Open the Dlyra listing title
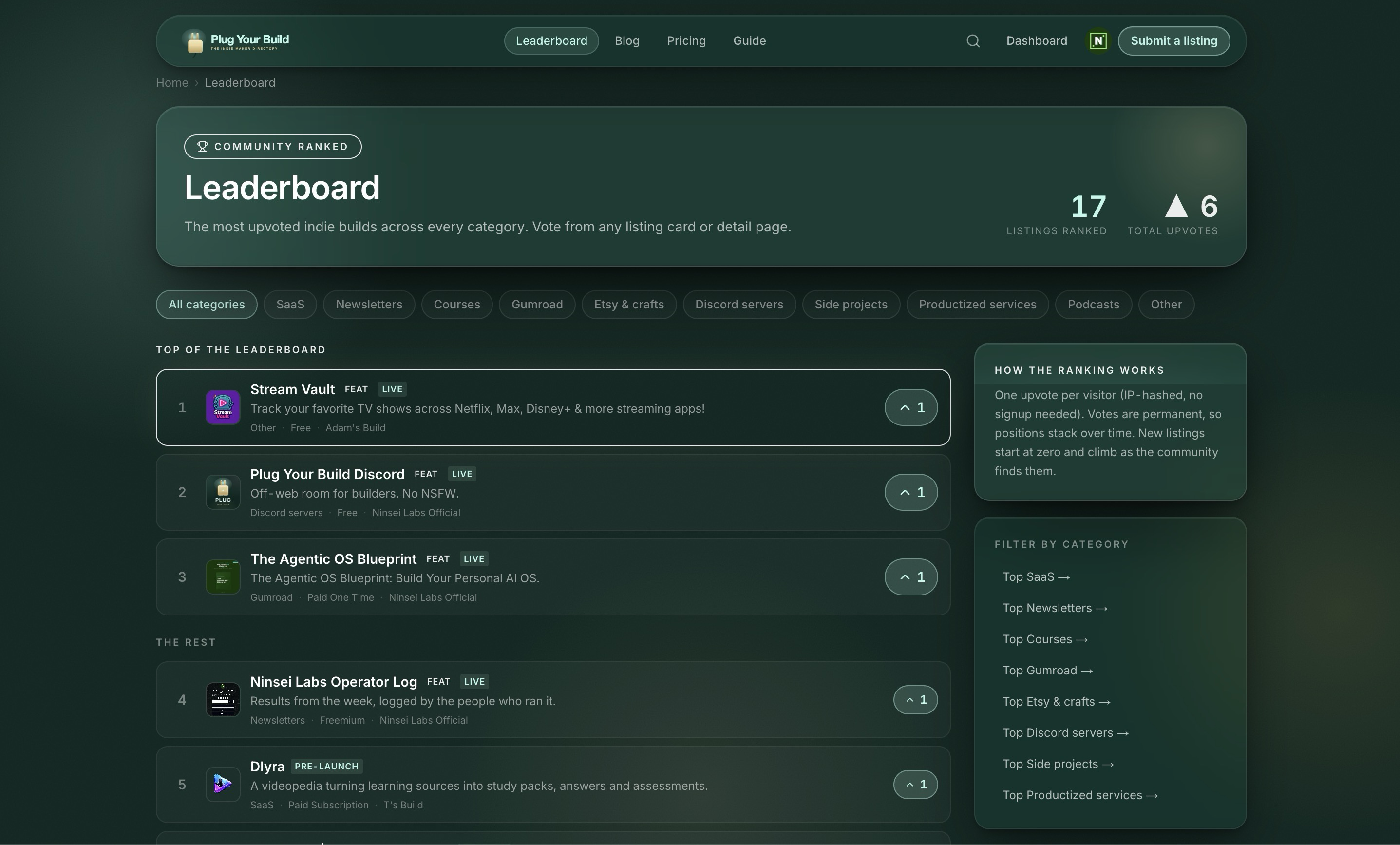 point(267,767)
